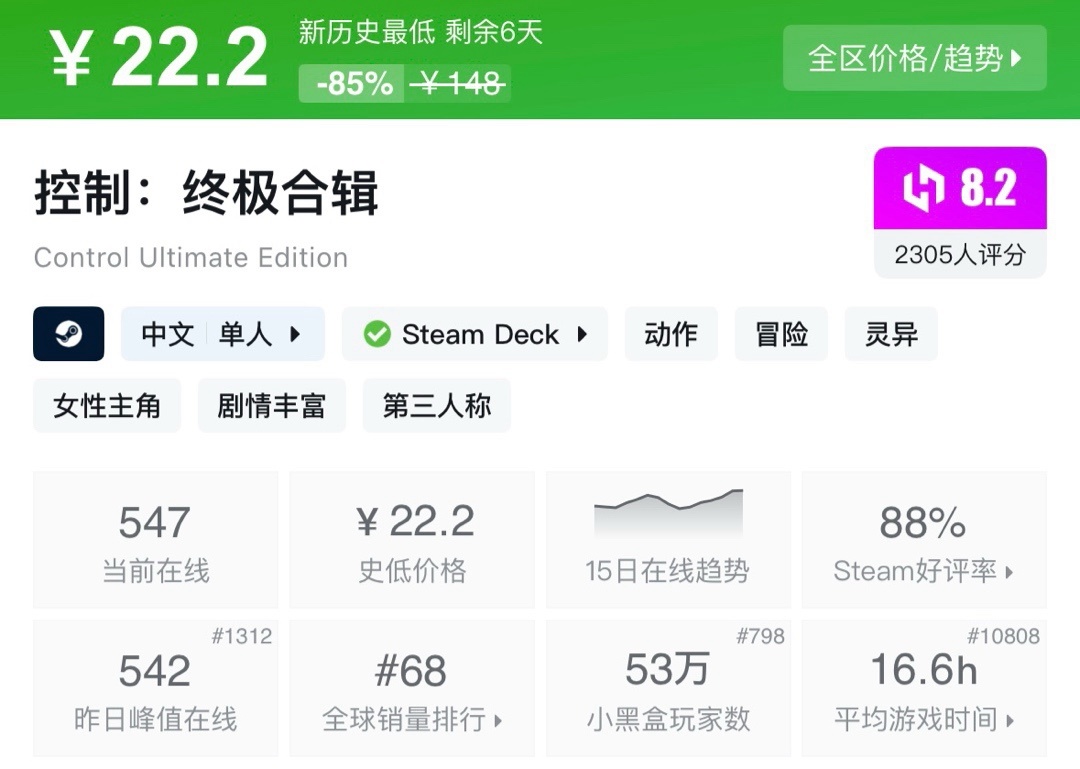Image resolution: width=1080 pixels, height=769 pixels.
Task: Select the 剧情丰富 tag
Action: (271, 405)
